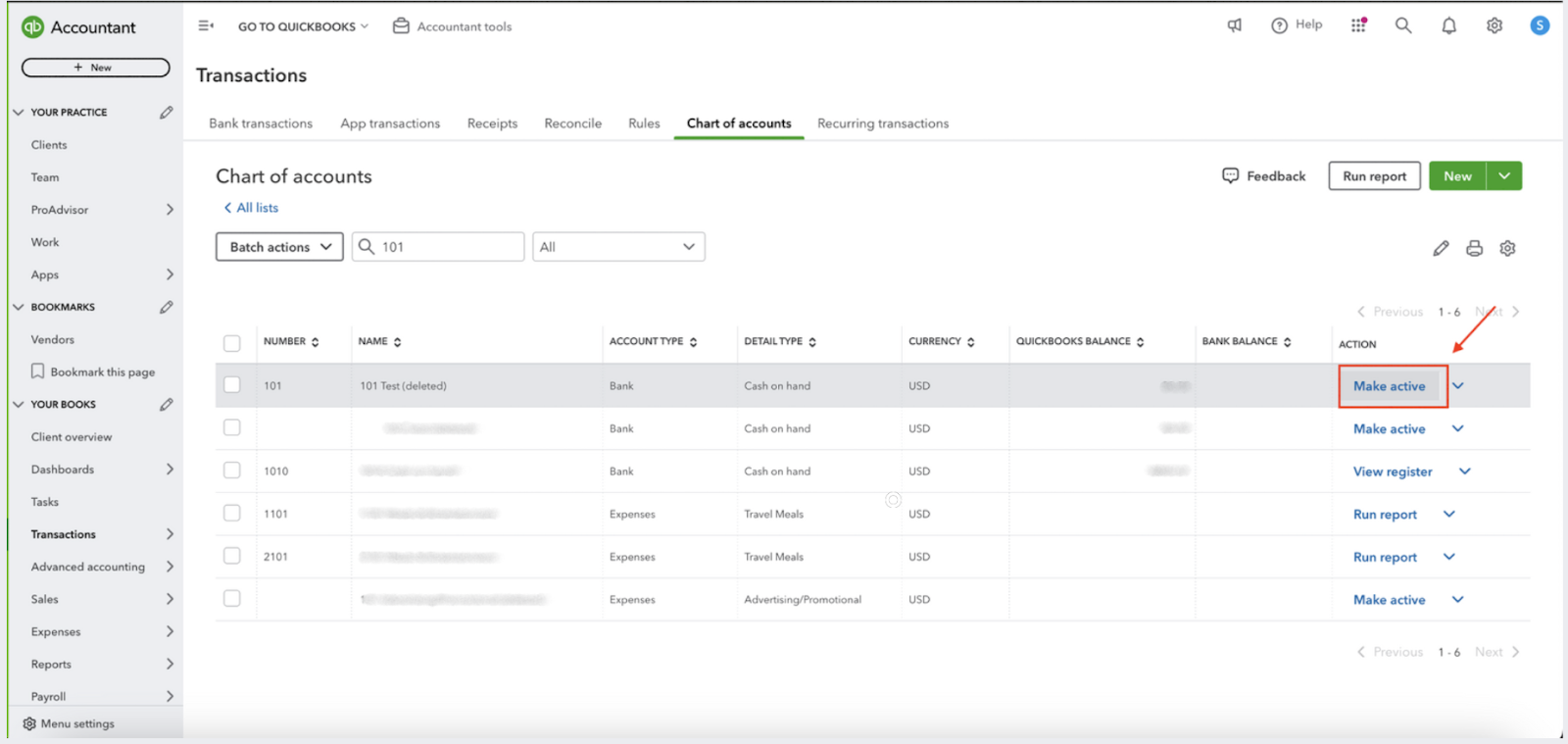Check the select-all header checkbox
This screenshot has width=1568, height=744.
[232, 343]
